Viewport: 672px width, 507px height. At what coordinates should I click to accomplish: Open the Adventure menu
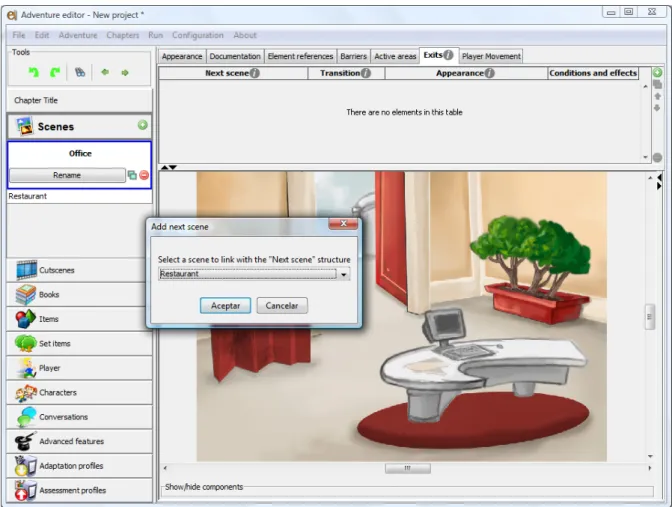[78, 35]
